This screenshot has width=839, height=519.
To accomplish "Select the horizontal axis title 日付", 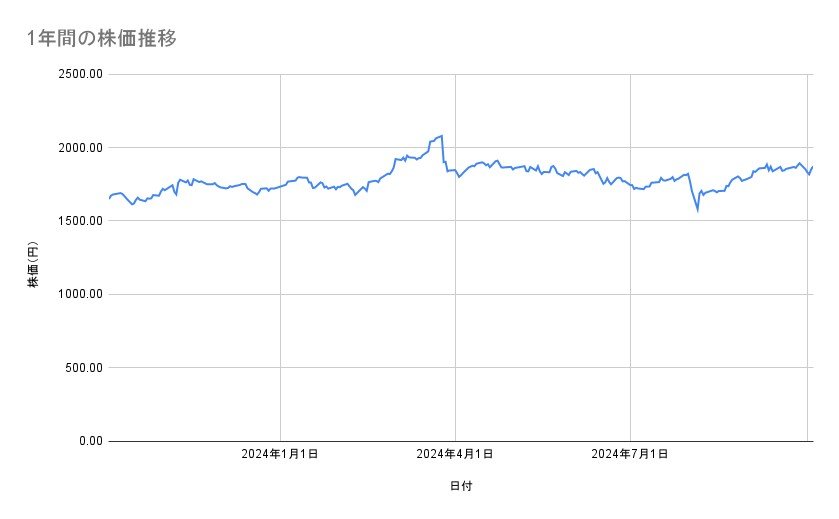I will click(461, 486).
